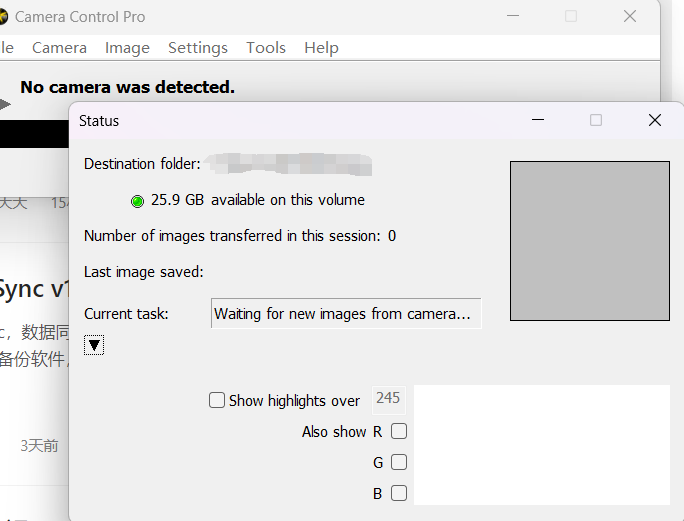This screenshot has height=521, width=684.
Task: Open the Settings menu
Action: point(198,48)
